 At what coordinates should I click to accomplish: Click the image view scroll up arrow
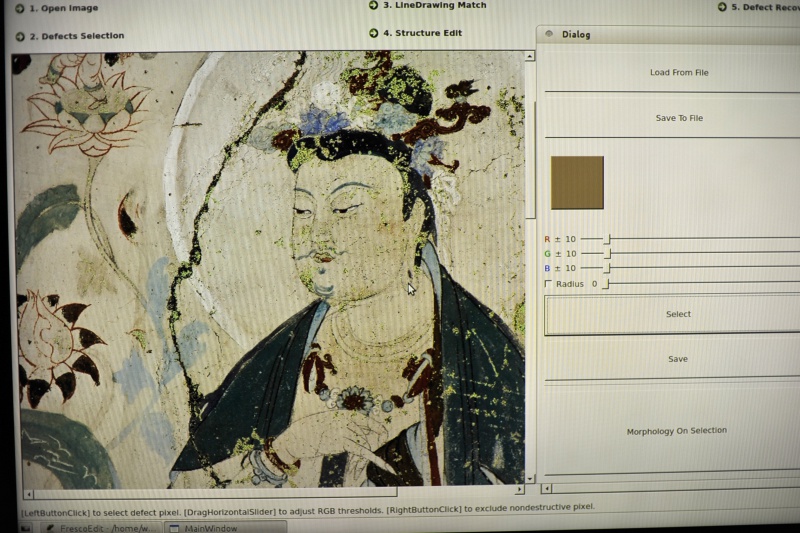530,56
